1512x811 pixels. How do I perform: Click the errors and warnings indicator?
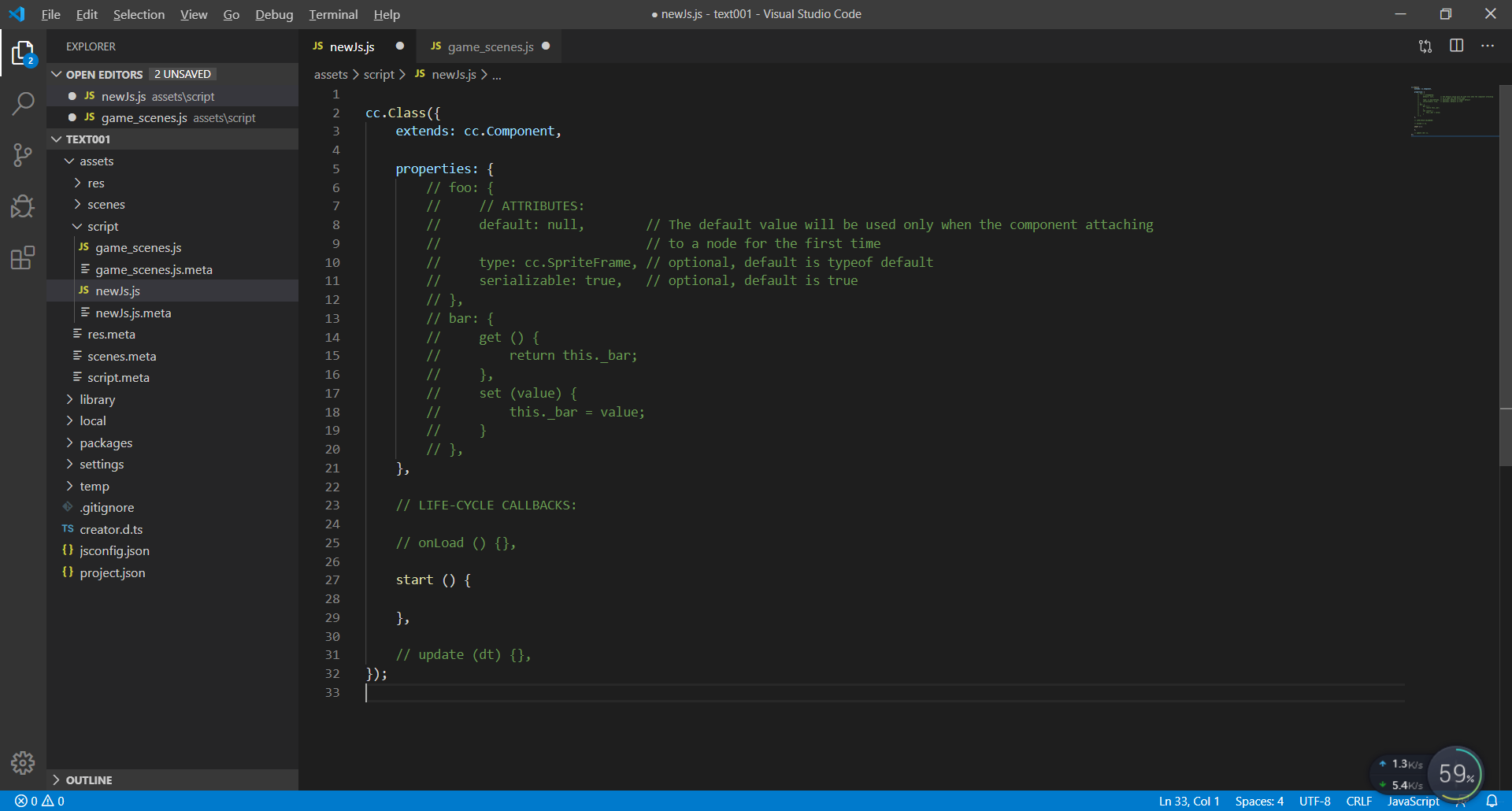click(39, 801)
